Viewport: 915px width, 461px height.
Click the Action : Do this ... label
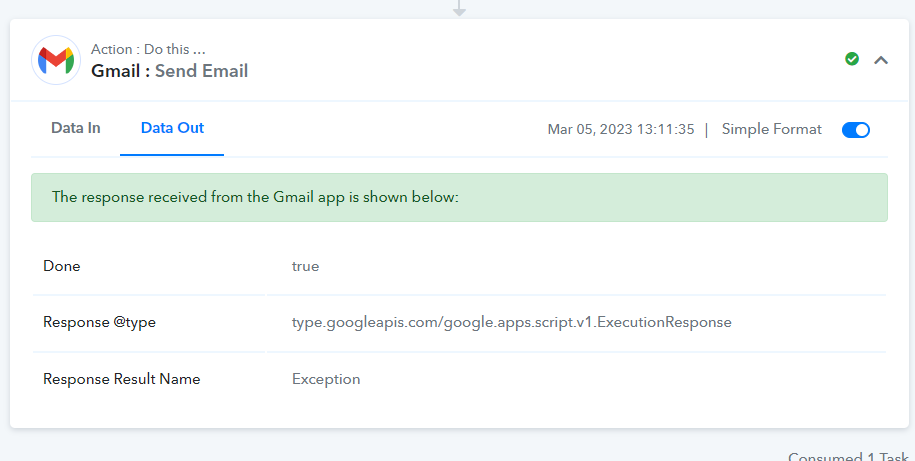[148, 49]
